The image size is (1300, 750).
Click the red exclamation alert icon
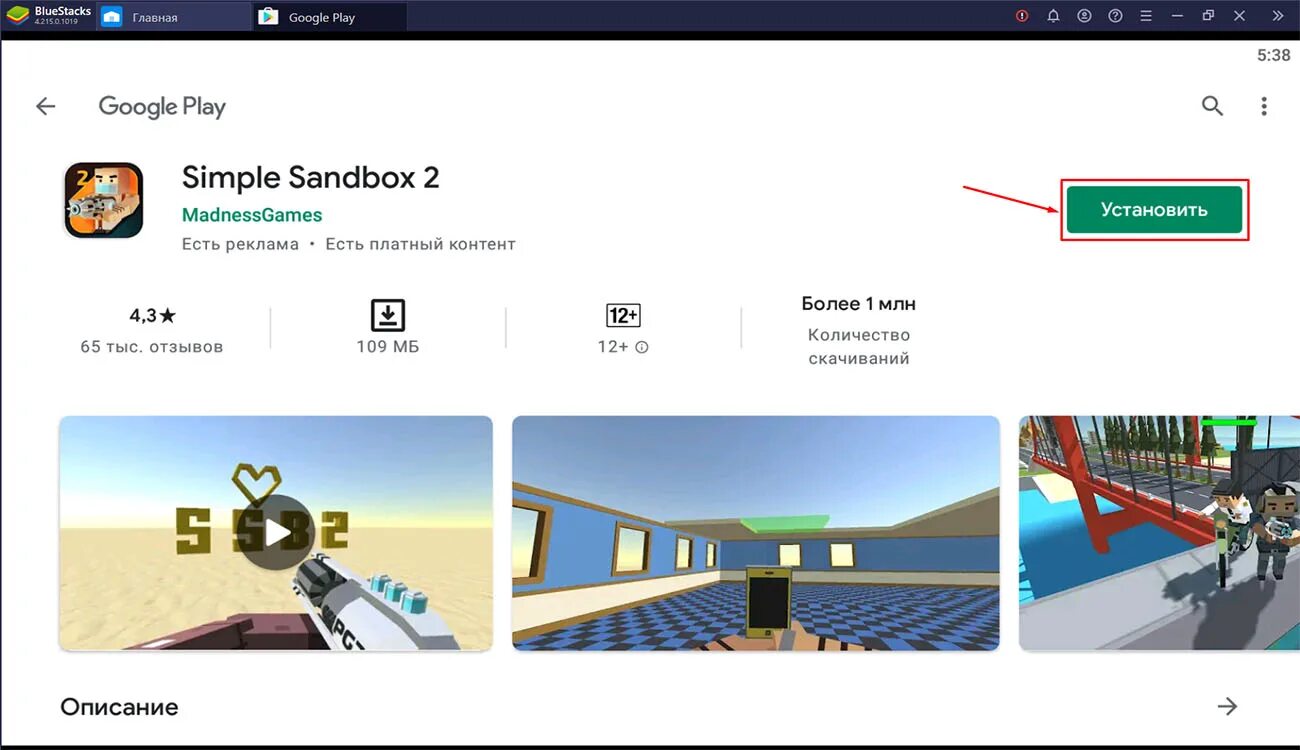(1020, 15)
